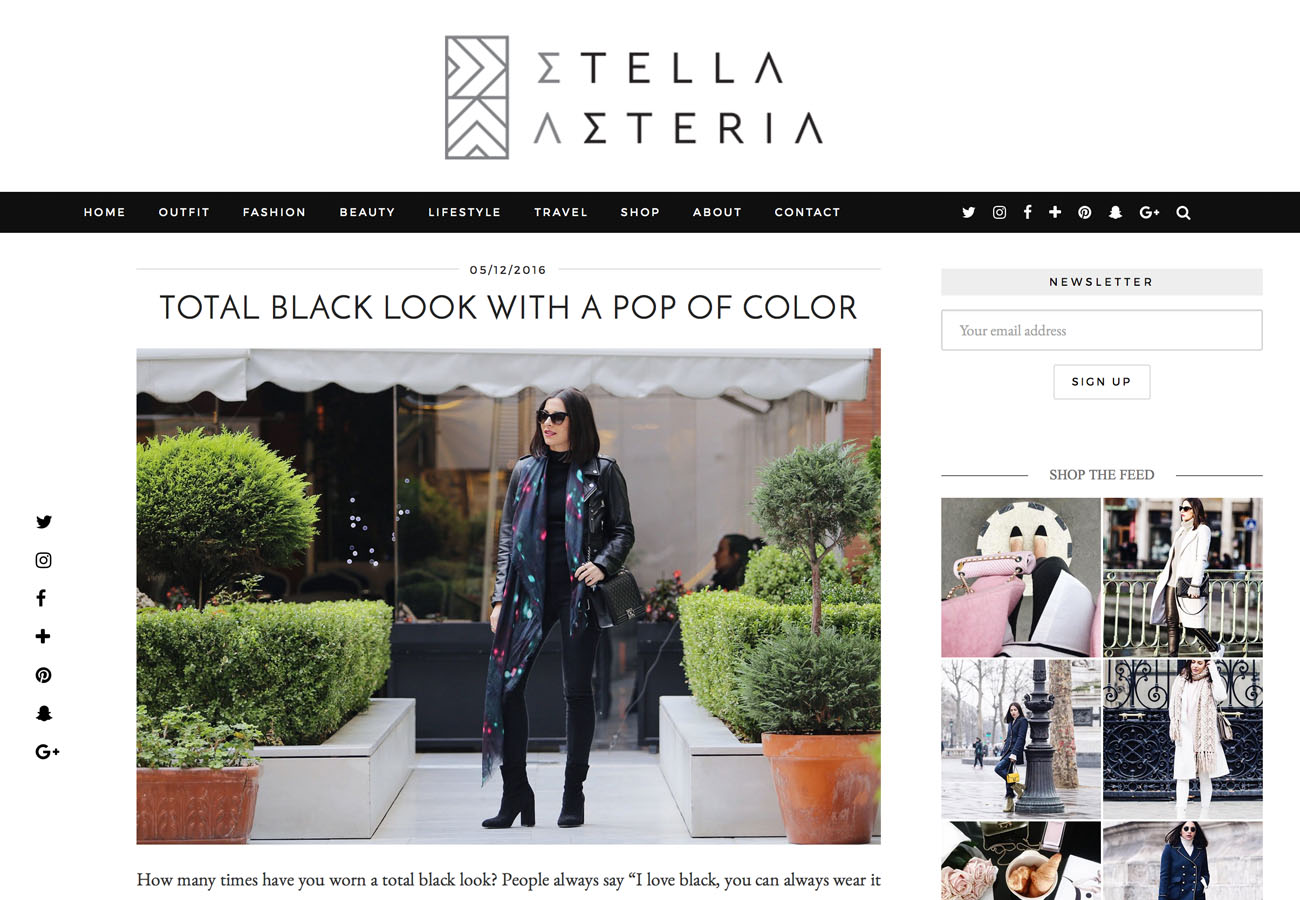Viewport: 1300px width, 900px height.
Task: Click the Pinterest icon in the navbar
Action: 1084,212
